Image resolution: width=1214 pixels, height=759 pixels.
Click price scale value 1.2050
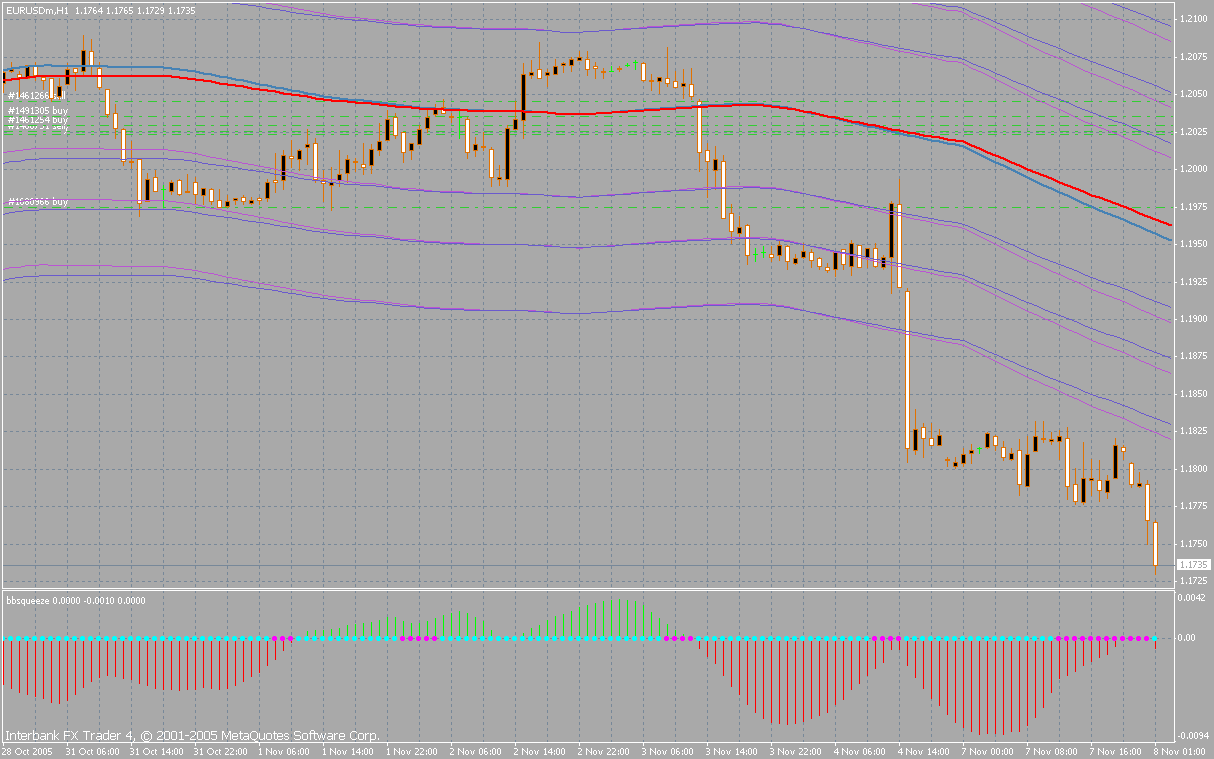coord(1194,94)
